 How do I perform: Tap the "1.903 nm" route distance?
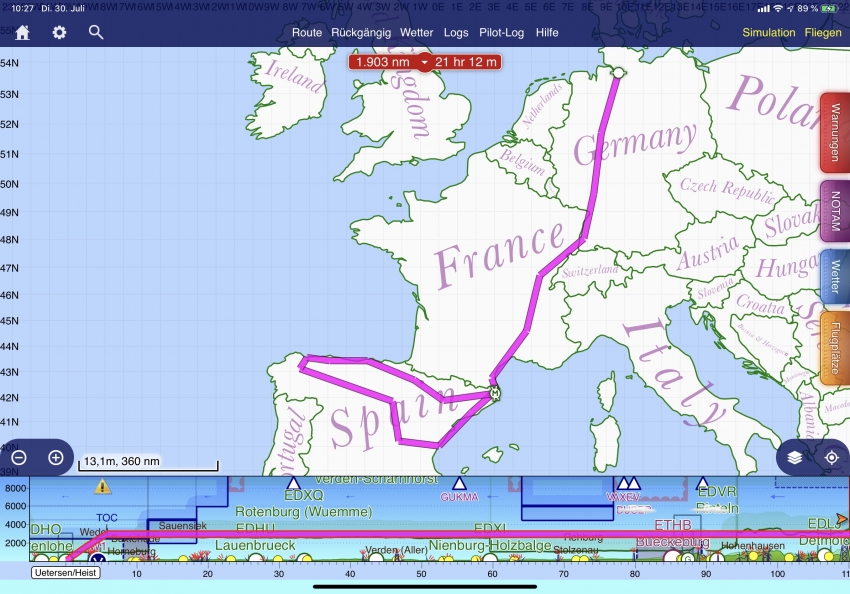[x=383, y=62]
